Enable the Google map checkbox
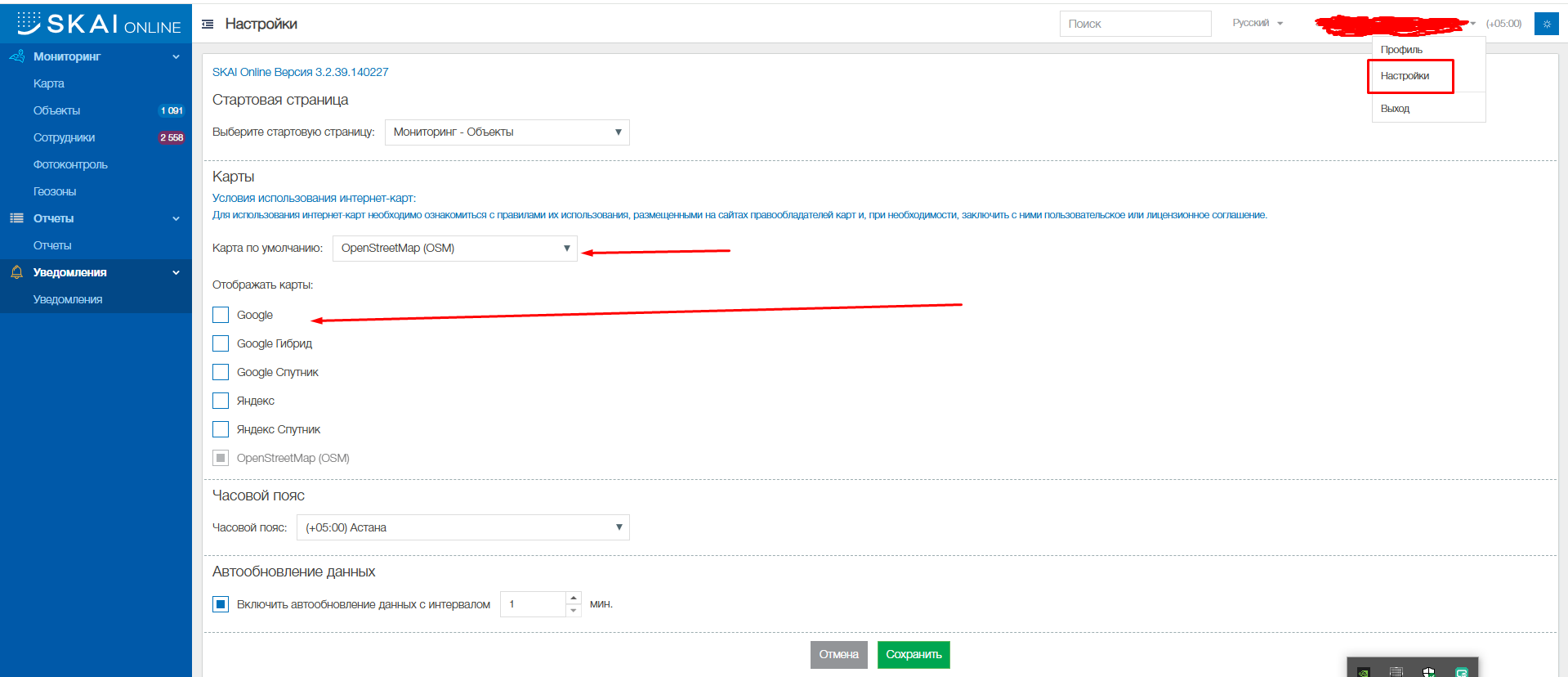The width and height of the screenshot is (1568, 677). point(221,315)
